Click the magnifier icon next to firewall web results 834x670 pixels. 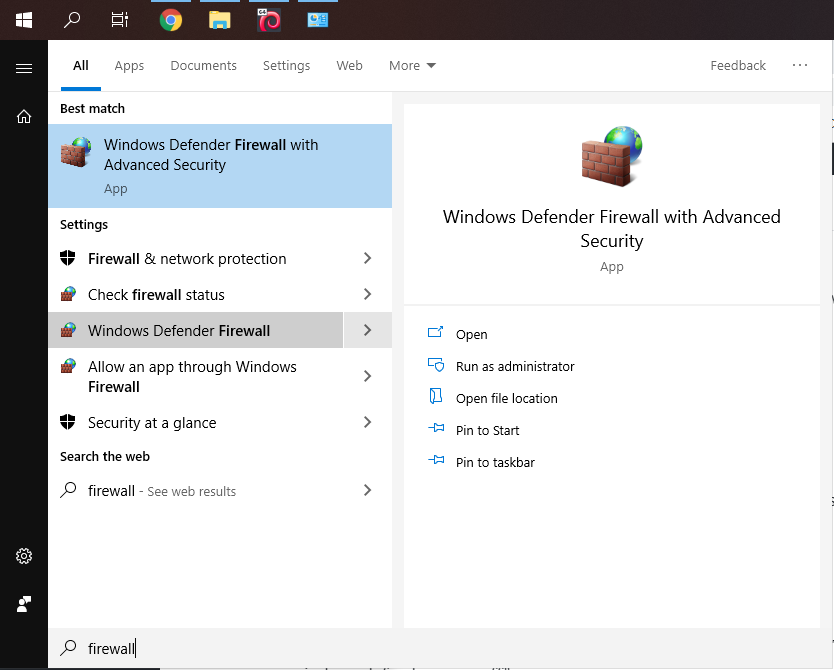(69, 490)
